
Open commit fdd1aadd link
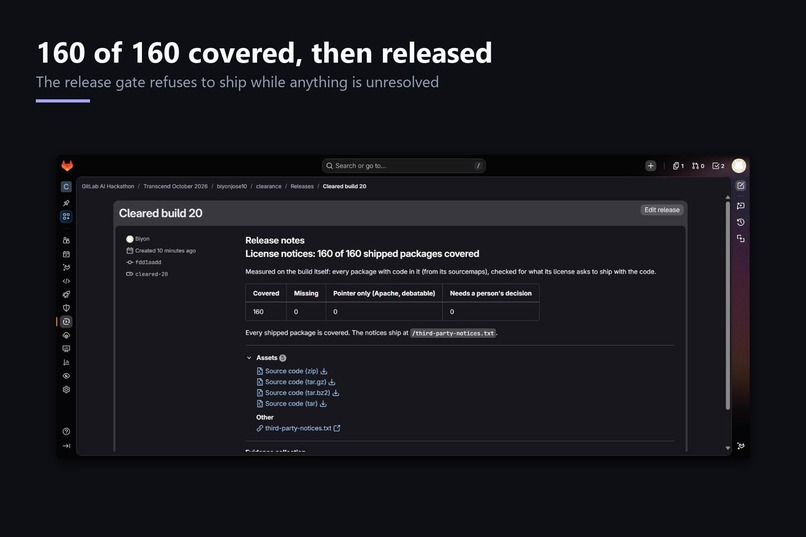[148, 262]
